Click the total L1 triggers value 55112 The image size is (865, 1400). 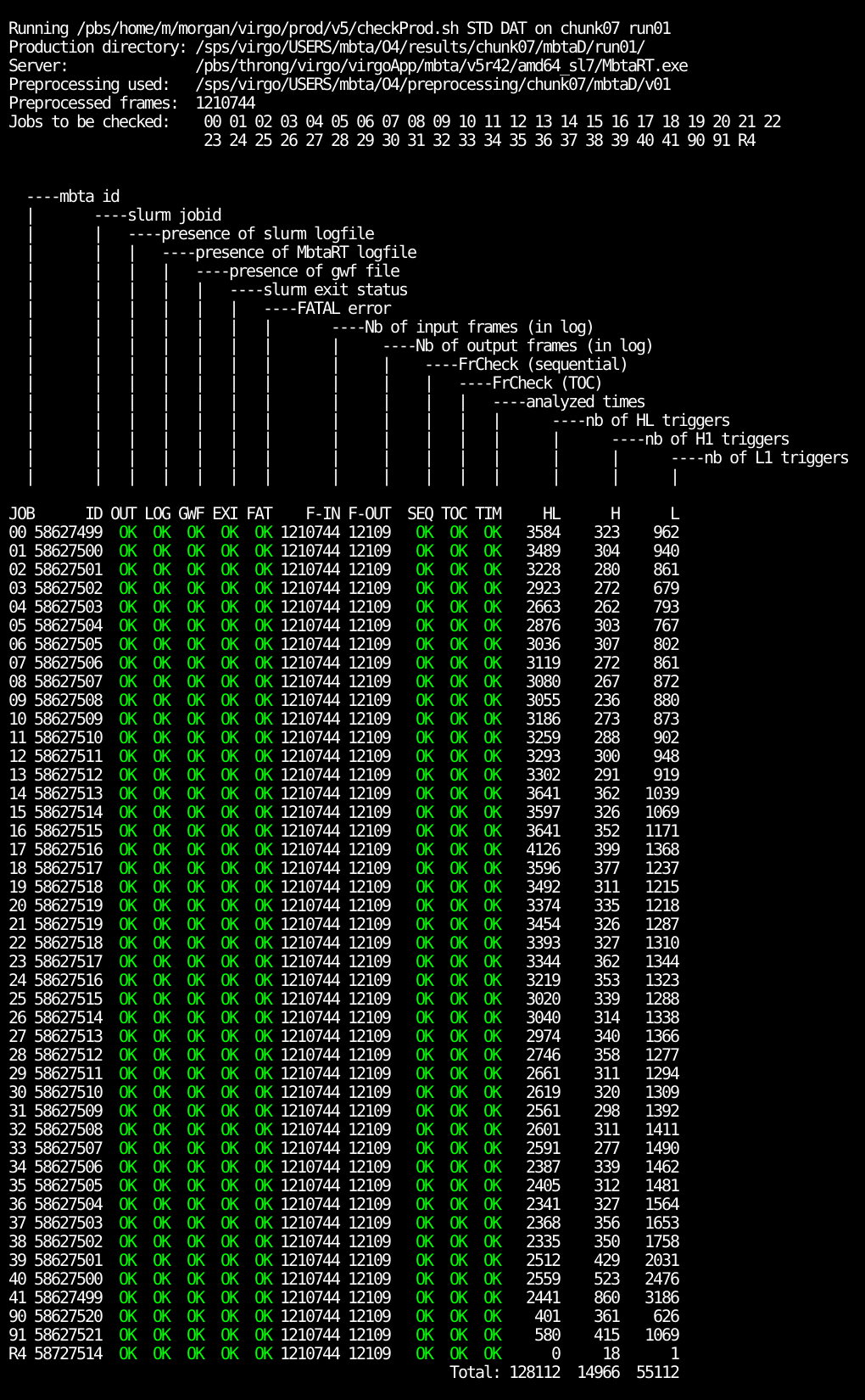click(x=657, y=1372)
